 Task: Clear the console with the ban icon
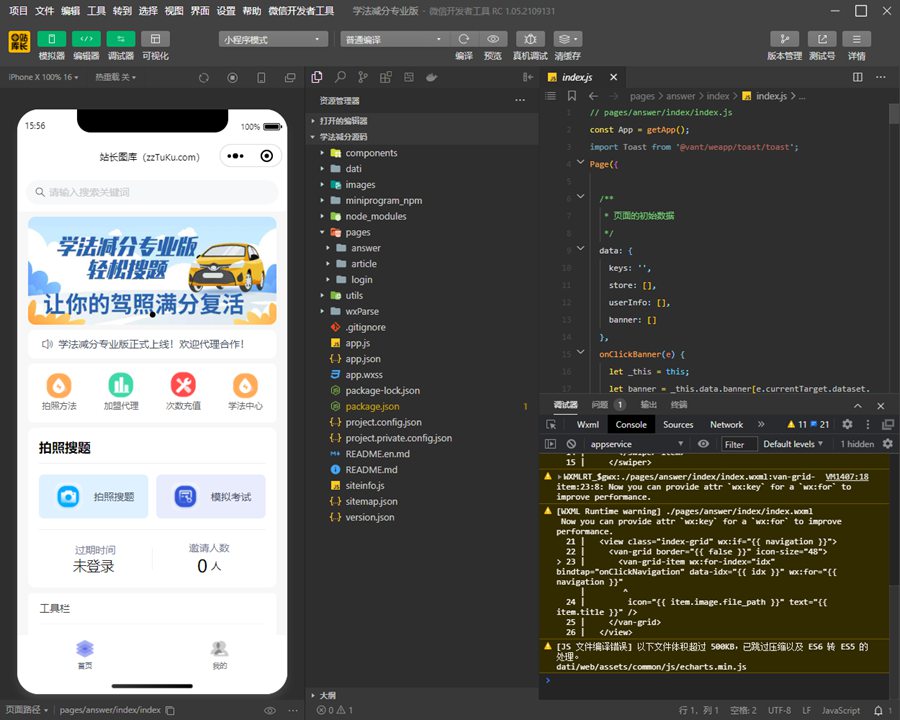point(571,444)
